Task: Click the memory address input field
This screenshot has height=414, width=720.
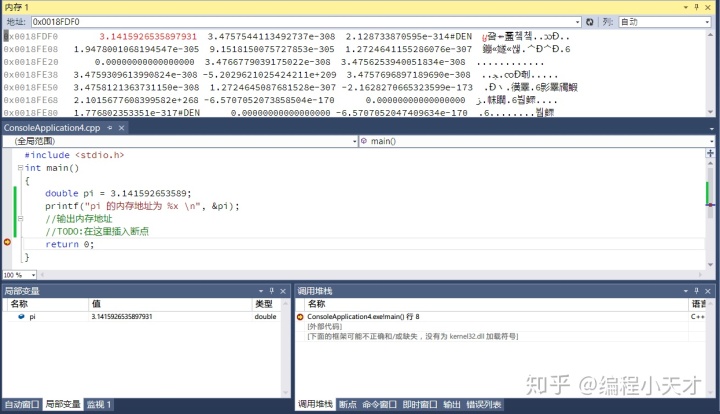Action: click(303, 22)
